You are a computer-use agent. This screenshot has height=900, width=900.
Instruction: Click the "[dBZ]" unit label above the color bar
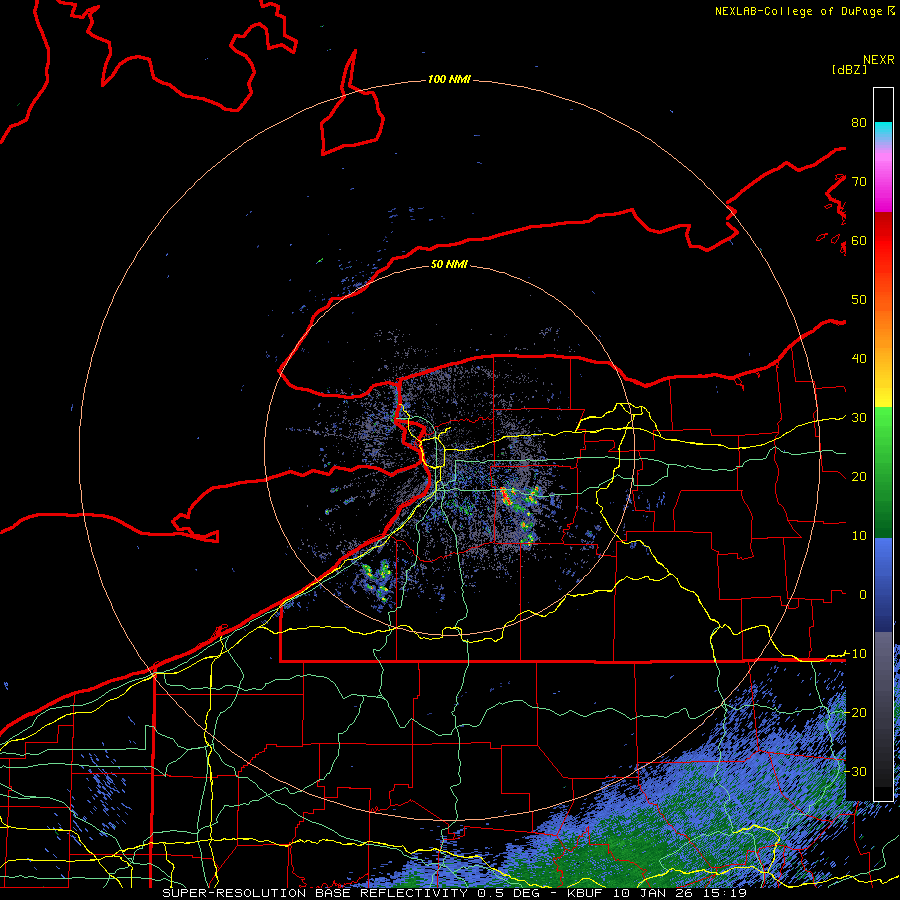click(849, 70)
